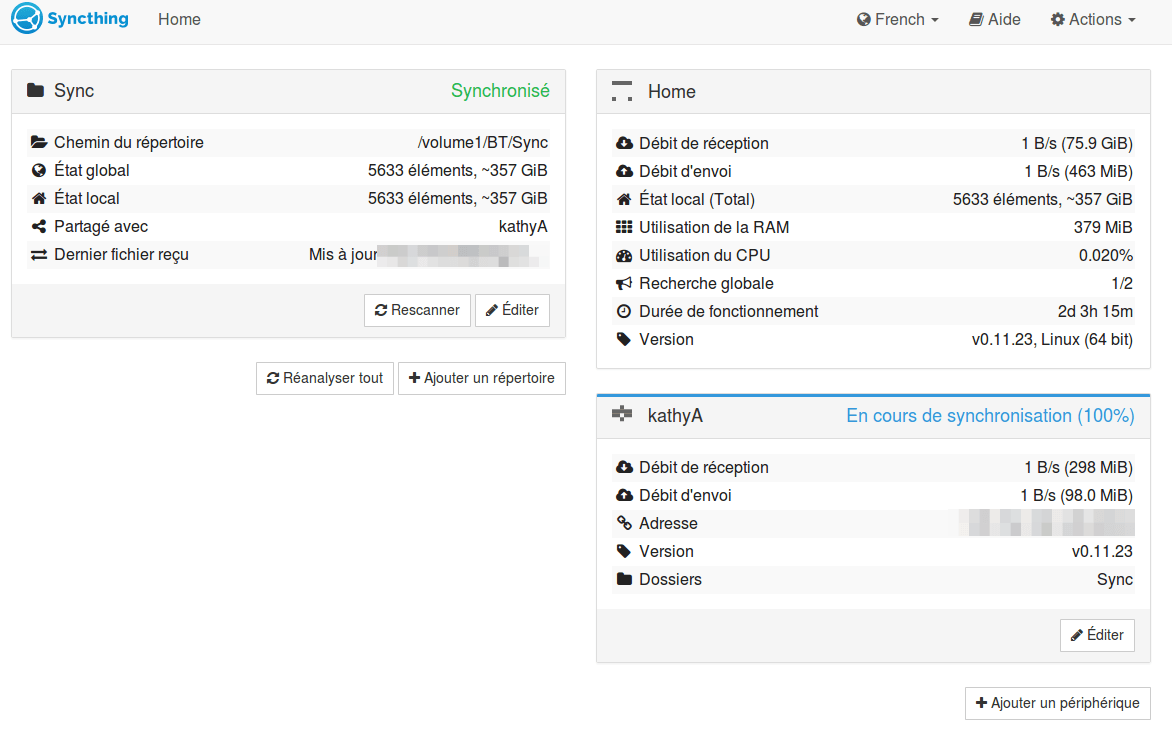Click the Home item in navbar

179,19
